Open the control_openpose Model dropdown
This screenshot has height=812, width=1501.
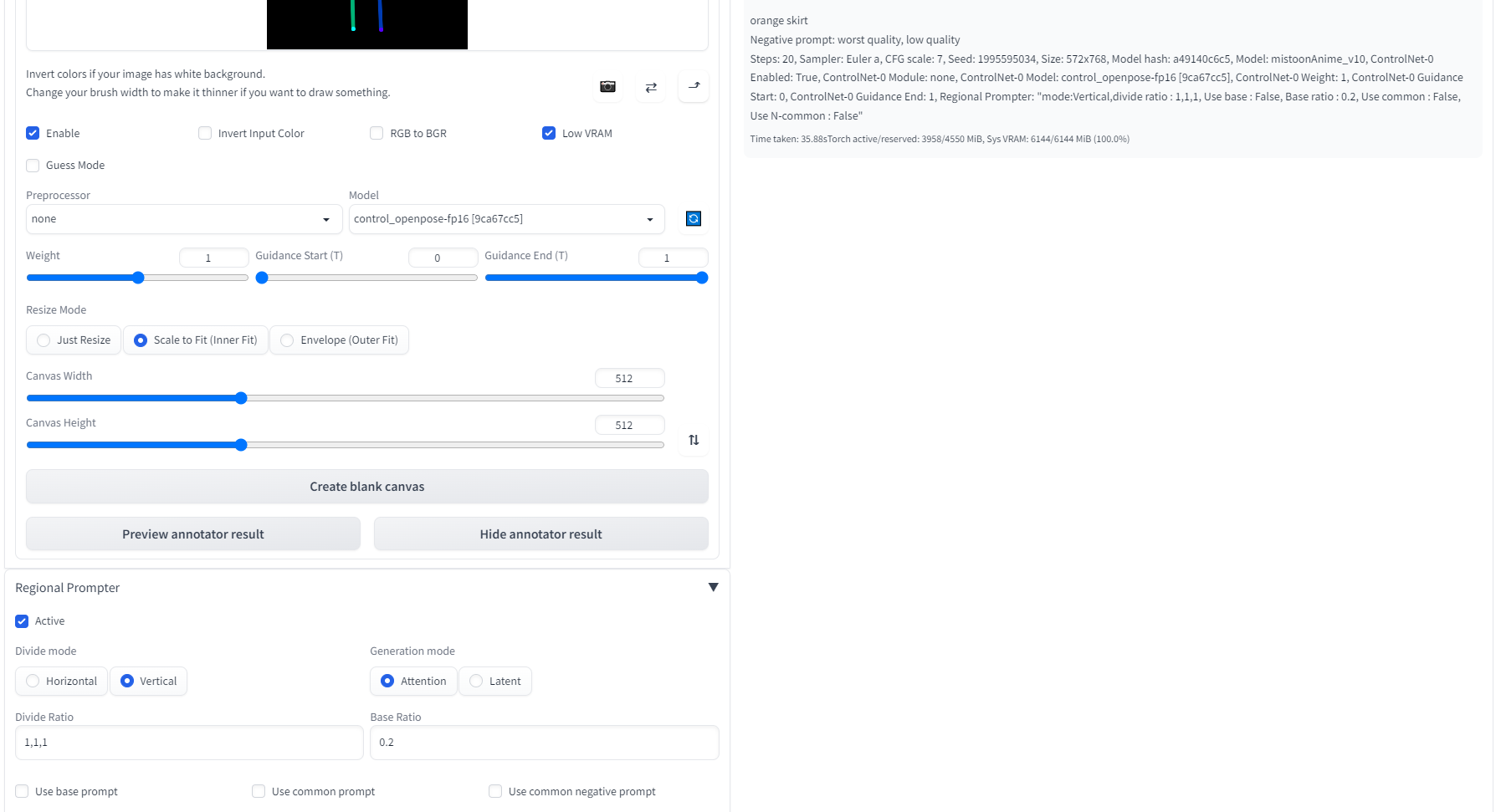click(505, 219)
